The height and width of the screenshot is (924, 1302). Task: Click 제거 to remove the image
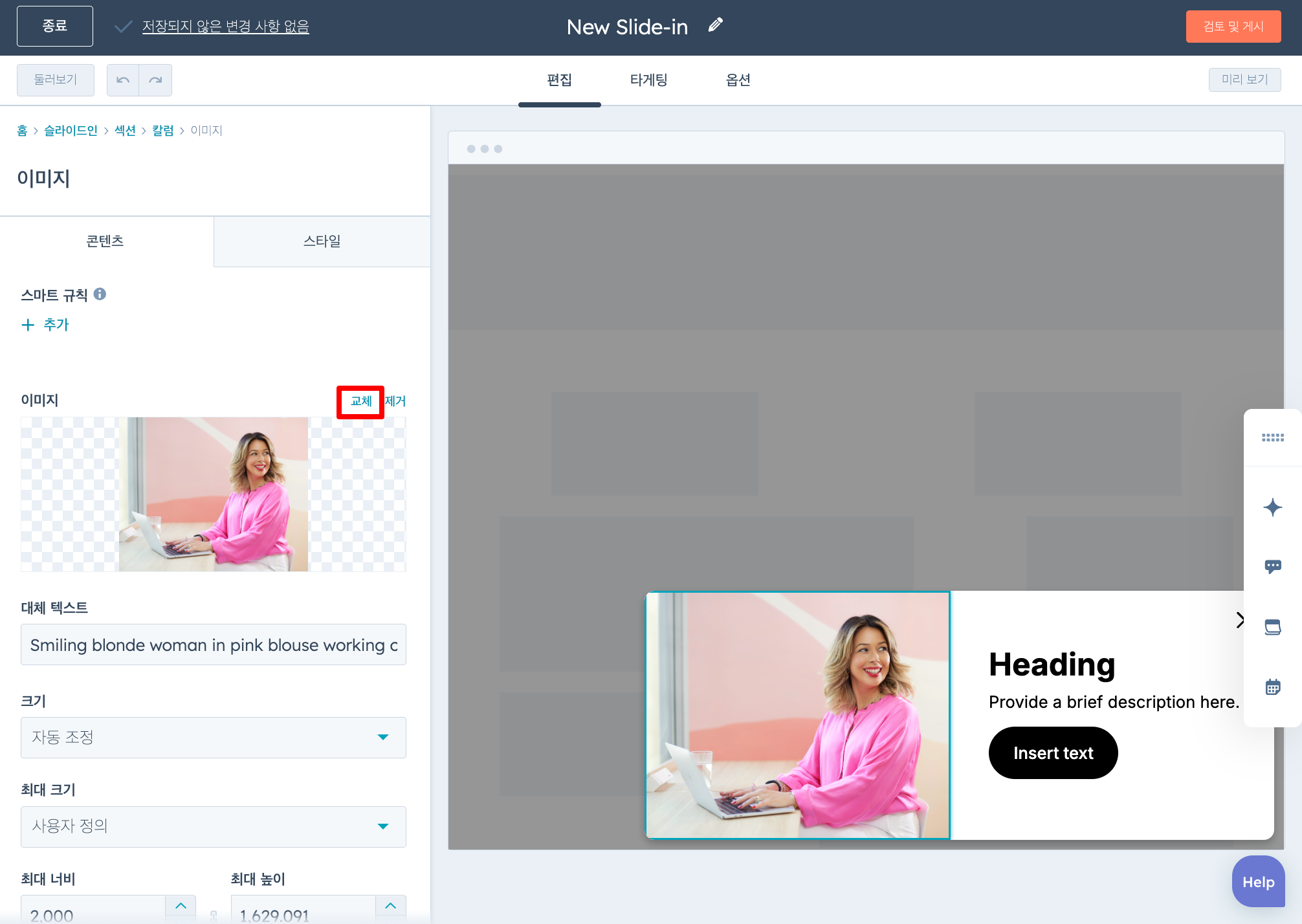coord(395,401)
